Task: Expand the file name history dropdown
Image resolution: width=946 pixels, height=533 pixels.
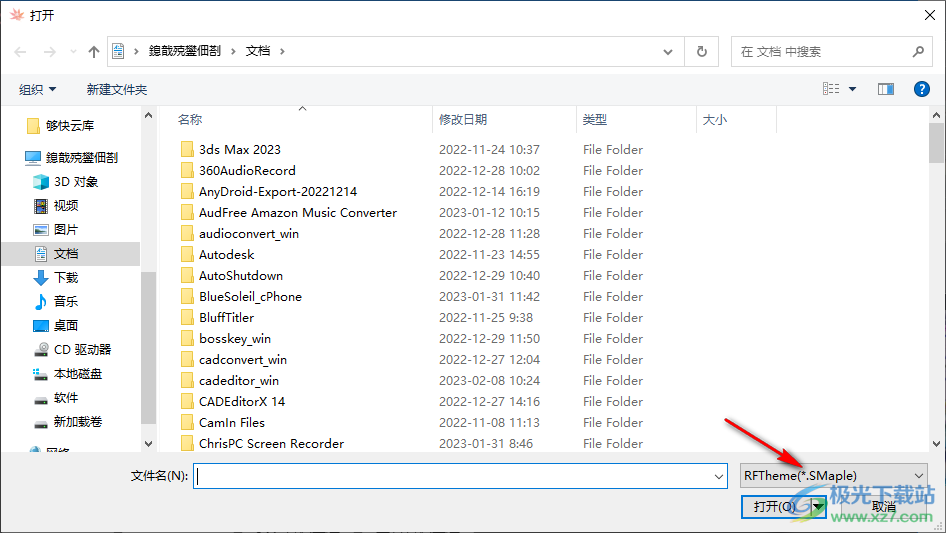Action: 719,476
